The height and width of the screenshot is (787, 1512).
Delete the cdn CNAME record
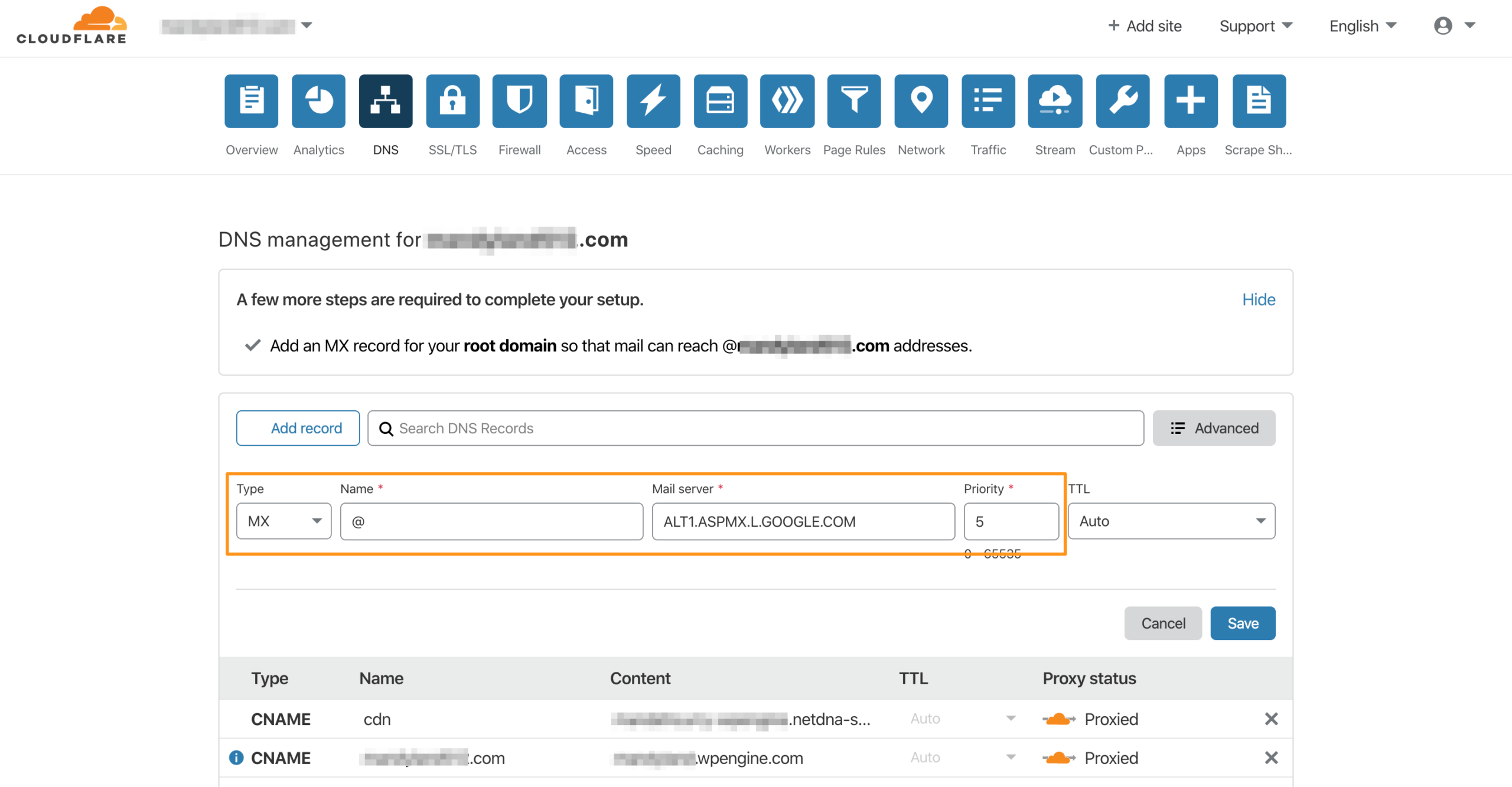click(x=1271, y=719)
